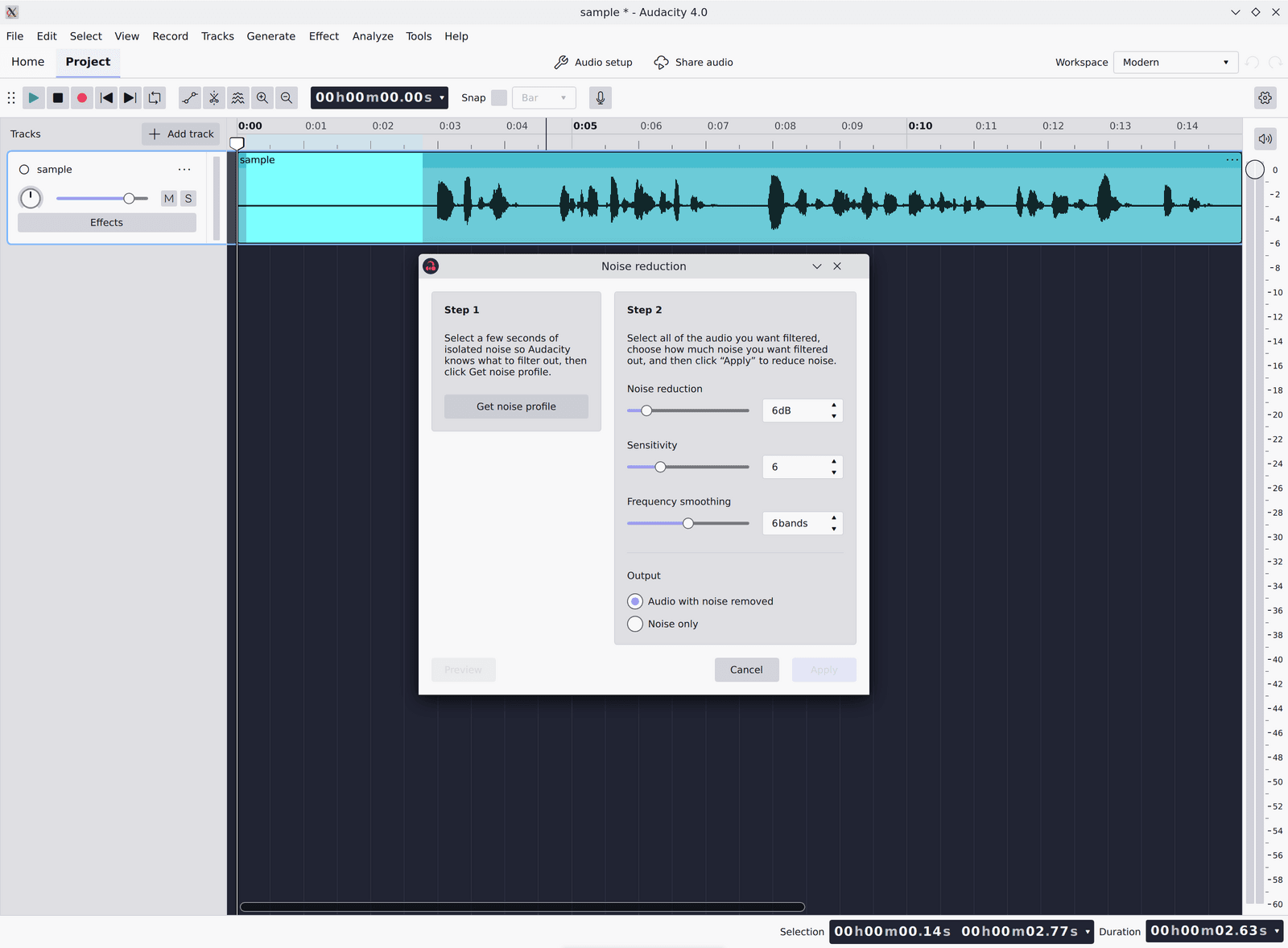Switch to the Home tab
Viewport: 1288px width, 948px height.
pyautogui.click(x=28, y=62)
